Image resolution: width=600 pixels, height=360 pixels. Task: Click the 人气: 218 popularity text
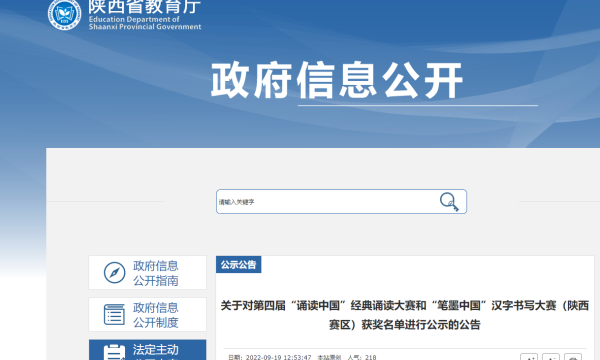pos(362,357)
